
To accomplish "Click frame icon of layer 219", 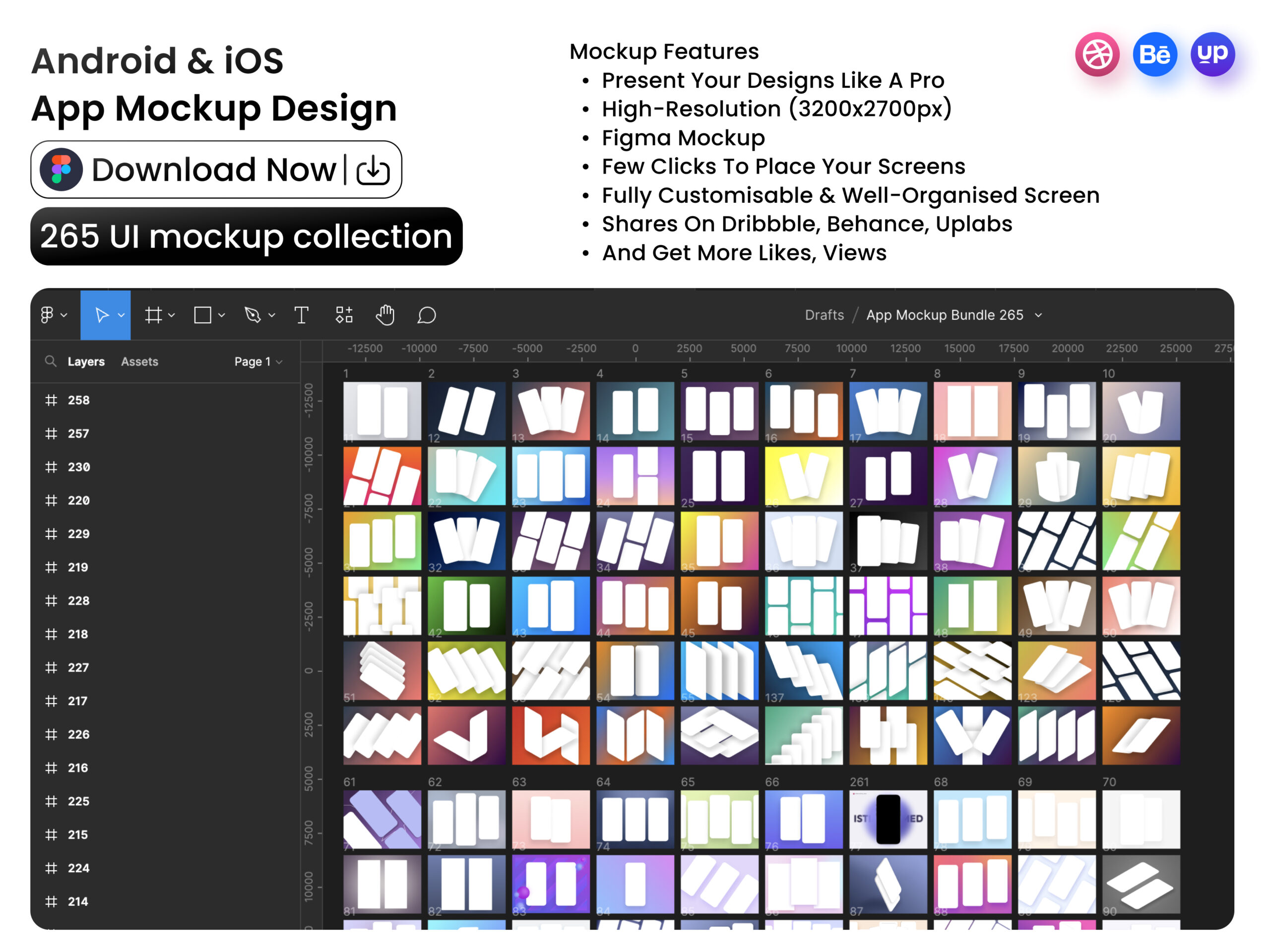I will pyautogui.click(x=51, y=567).
